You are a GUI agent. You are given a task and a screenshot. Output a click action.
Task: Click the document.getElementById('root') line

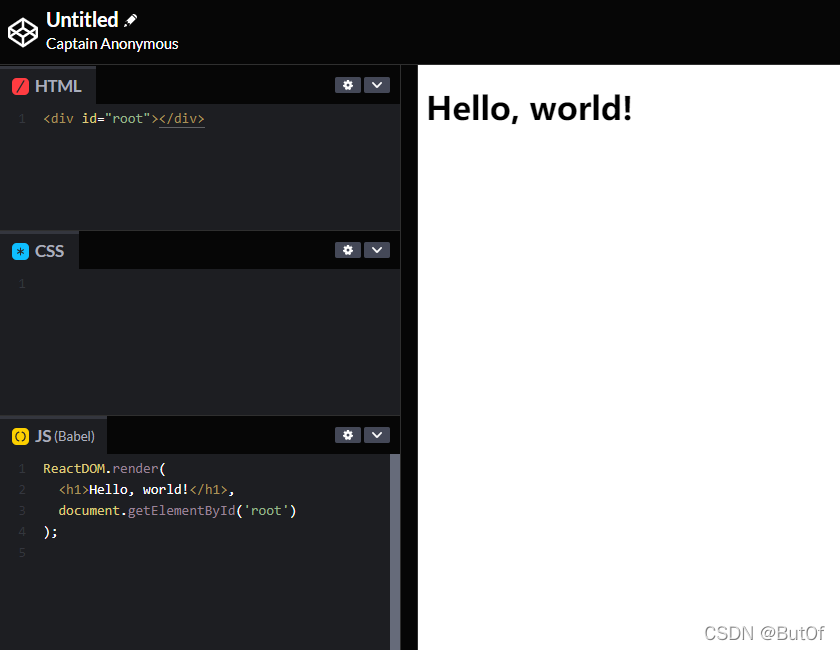coord(177,510)
